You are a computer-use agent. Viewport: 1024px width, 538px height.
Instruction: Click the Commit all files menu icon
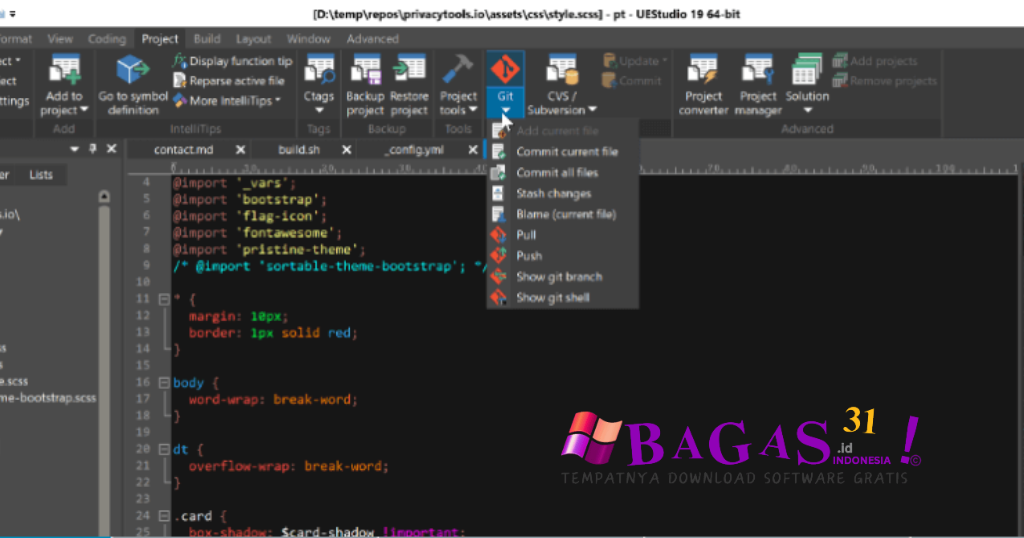coord(498,172)
